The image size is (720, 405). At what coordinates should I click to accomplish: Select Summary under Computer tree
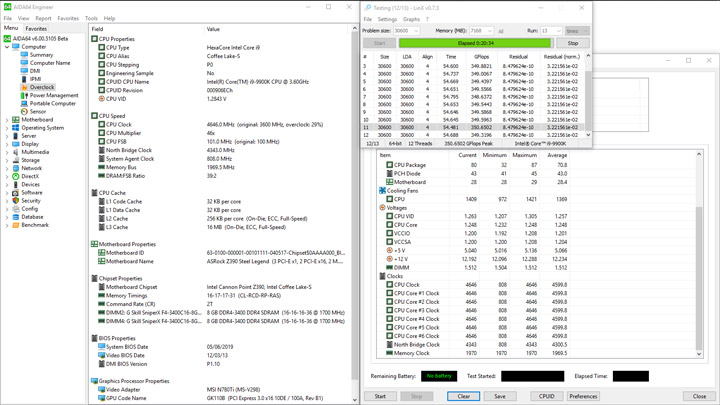click(41, 55)
